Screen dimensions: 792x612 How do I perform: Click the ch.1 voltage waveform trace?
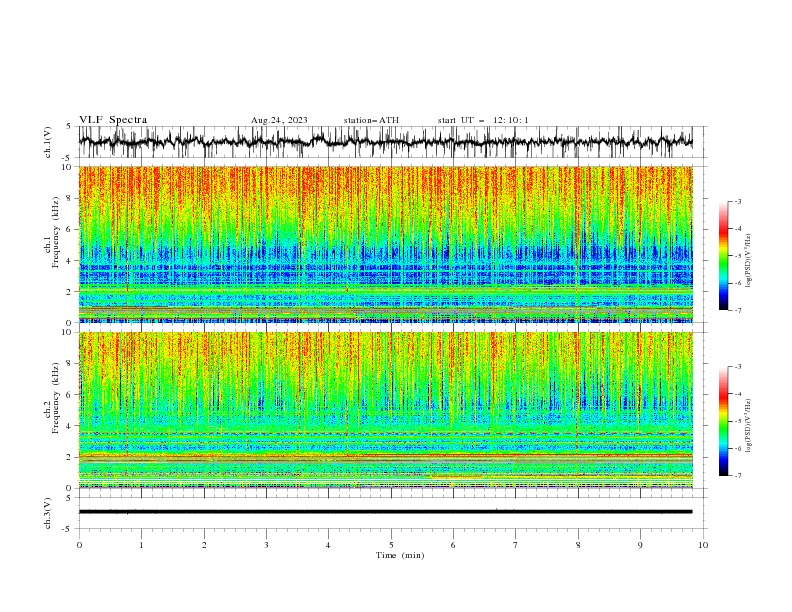pyautogui.click(x=385, y=142)
